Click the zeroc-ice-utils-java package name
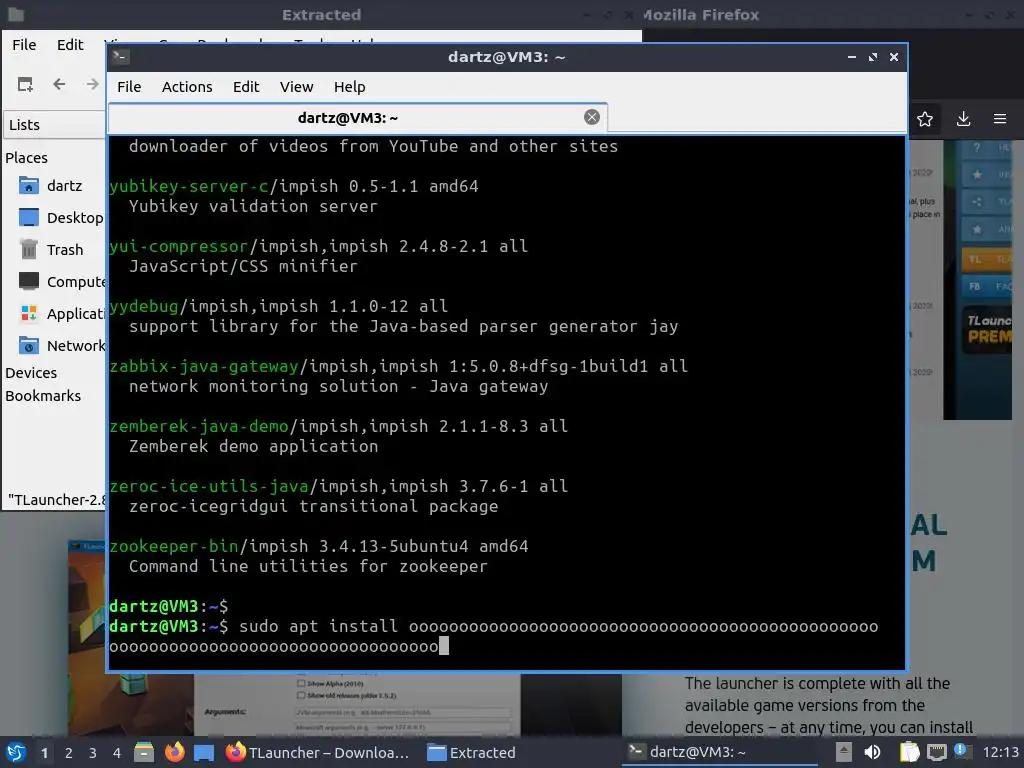The width and height of the screenshot is (1024, 768). (209, 487)
